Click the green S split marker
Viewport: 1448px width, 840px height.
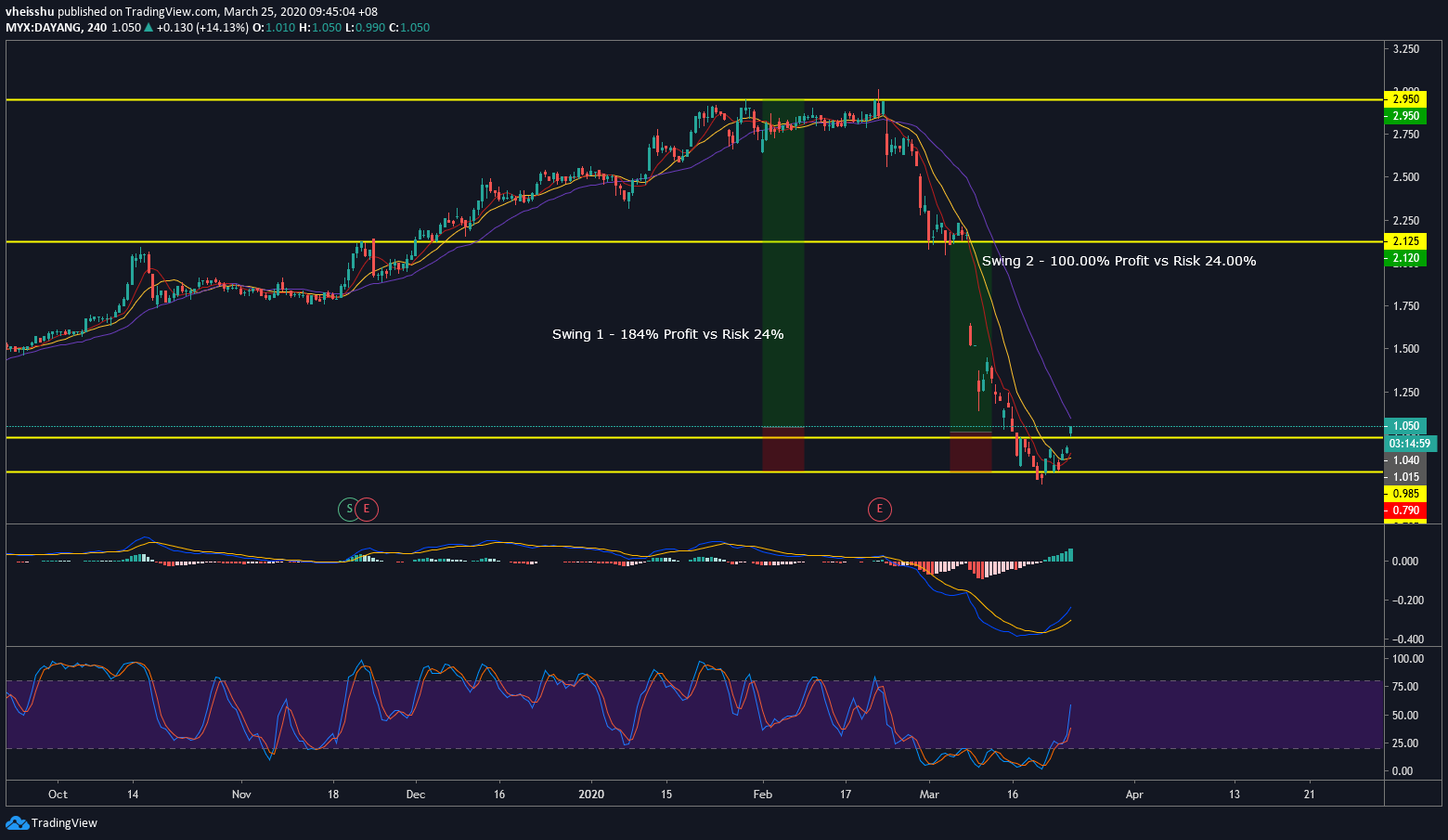point(349,509)
